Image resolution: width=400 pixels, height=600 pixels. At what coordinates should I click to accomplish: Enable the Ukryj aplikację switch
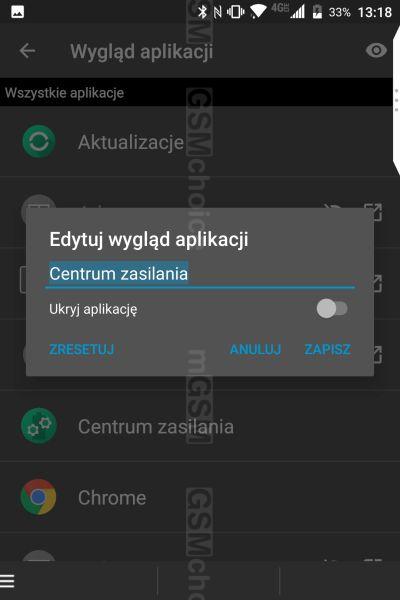pos(332,308)
